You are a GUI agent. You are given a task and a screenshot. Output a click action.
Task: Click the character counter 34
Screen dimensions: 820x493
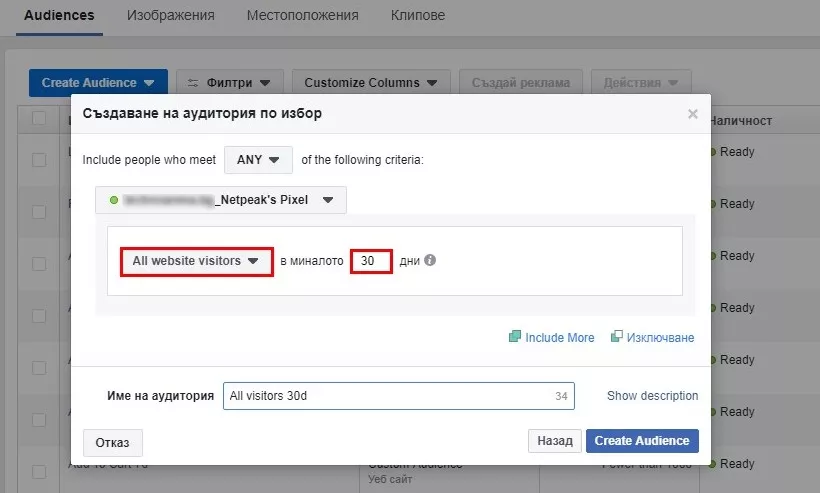click(561, 396)
